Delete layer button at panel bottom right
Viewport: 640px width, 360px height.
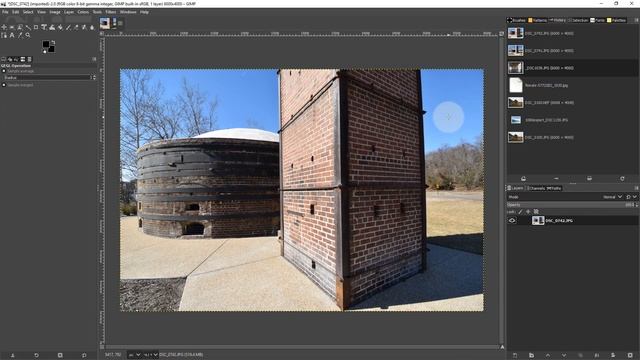(x=630, y=356)
